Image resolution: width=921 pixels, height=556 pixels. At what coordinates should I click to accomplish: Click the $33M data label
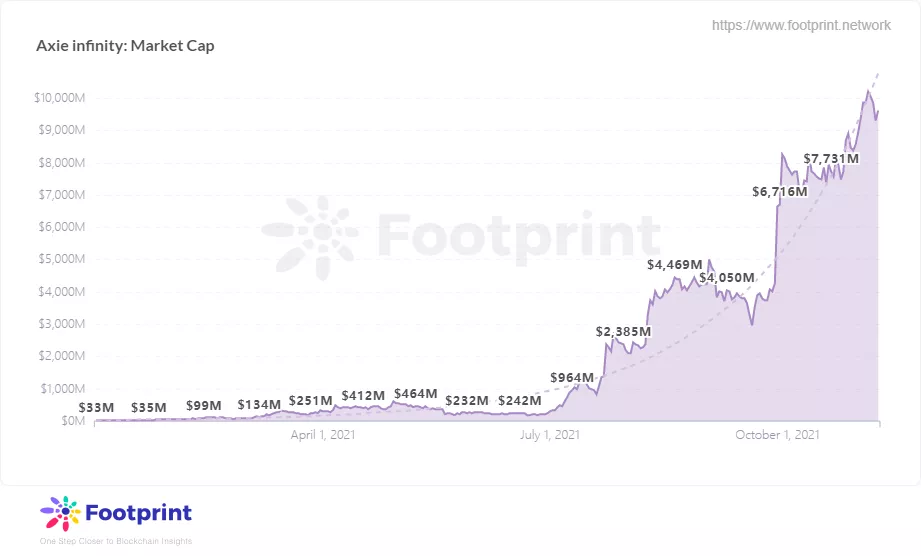pos(96,407)
